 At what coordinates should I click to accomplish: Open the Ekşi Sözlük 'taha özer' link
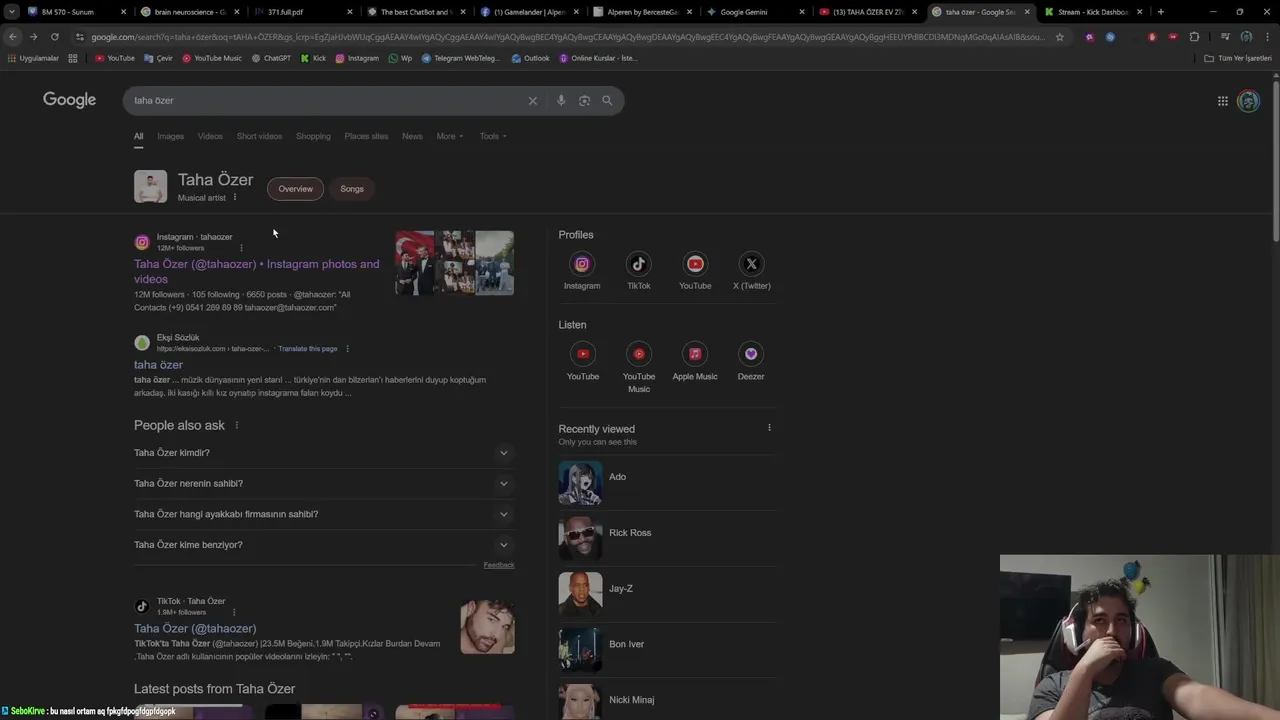(x=158, y=365)
